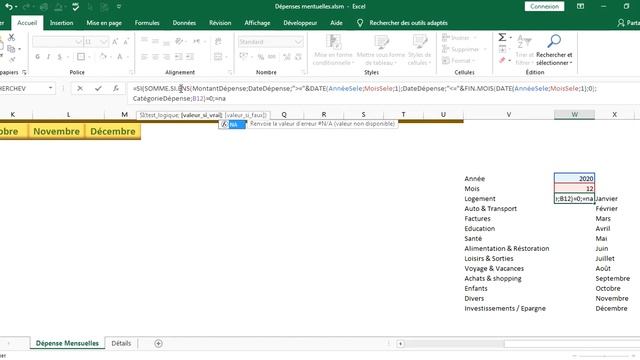Click the Increase font size icon

pyautogui.click(x=116, y=42)
